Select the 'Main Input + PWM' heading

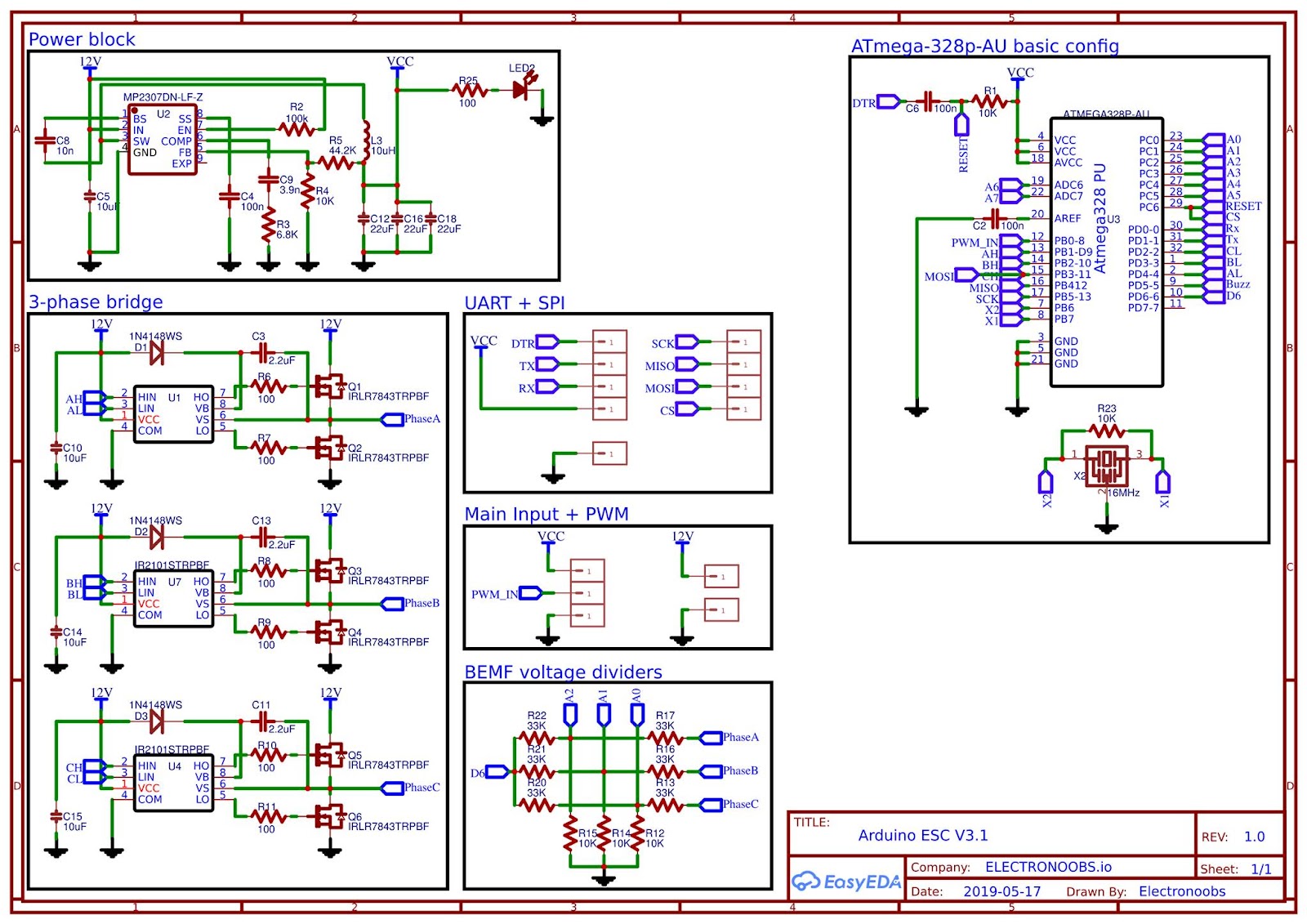tap(546, 514)
